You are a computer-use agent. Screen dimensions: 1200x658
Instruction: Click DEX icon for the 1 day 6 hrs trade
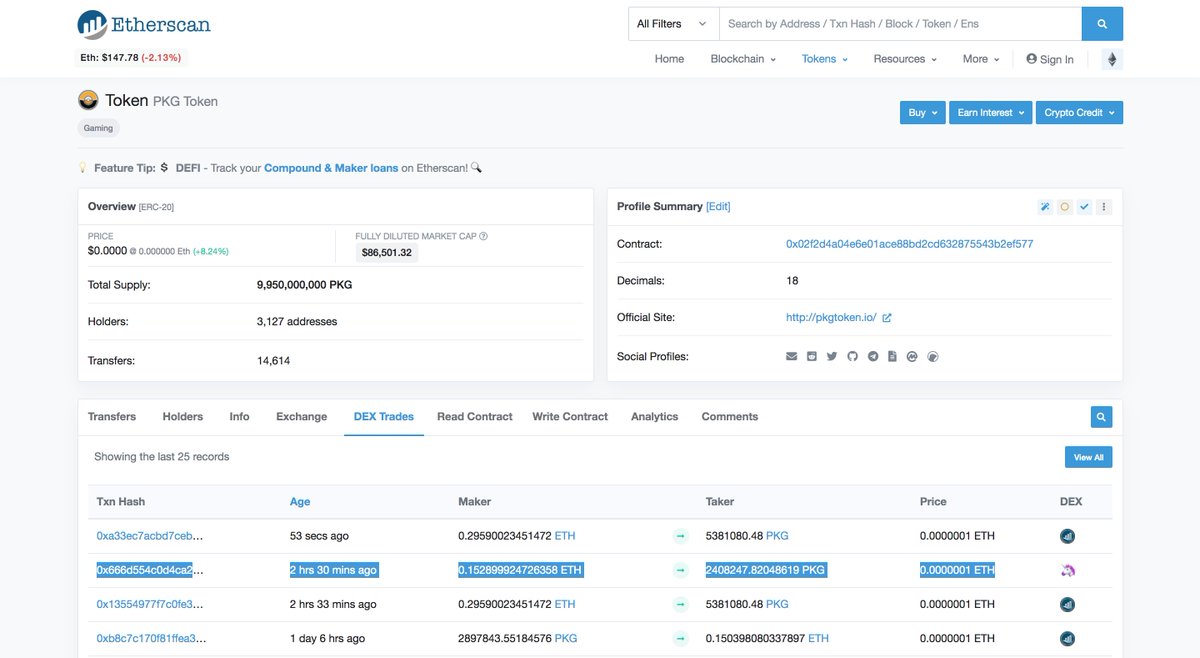coord(1067,638)
